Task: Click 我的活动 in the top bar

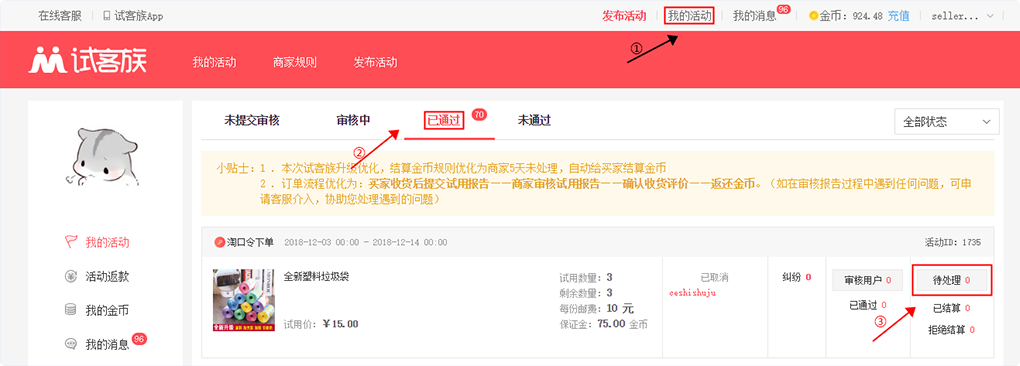Action: [690, 16]
